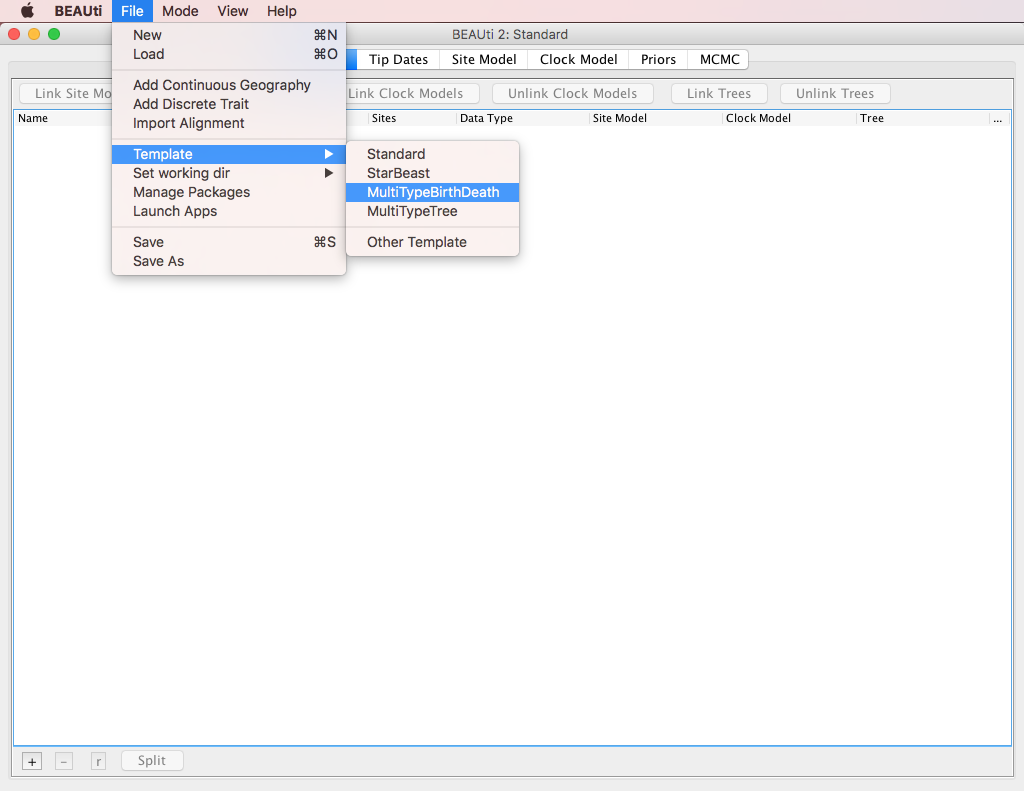Switch to the MCMC tab
Viewport: 1024px width, 791px height.
click(x=719, y=59)
